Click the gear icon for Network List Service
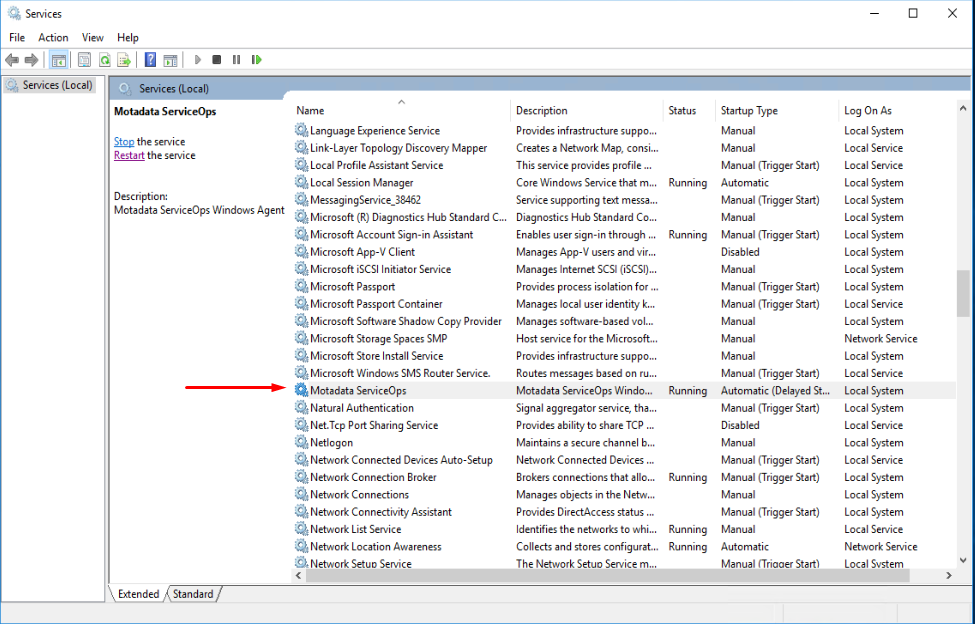This screenshot has width=975, height=624. [x=302, y=529]
